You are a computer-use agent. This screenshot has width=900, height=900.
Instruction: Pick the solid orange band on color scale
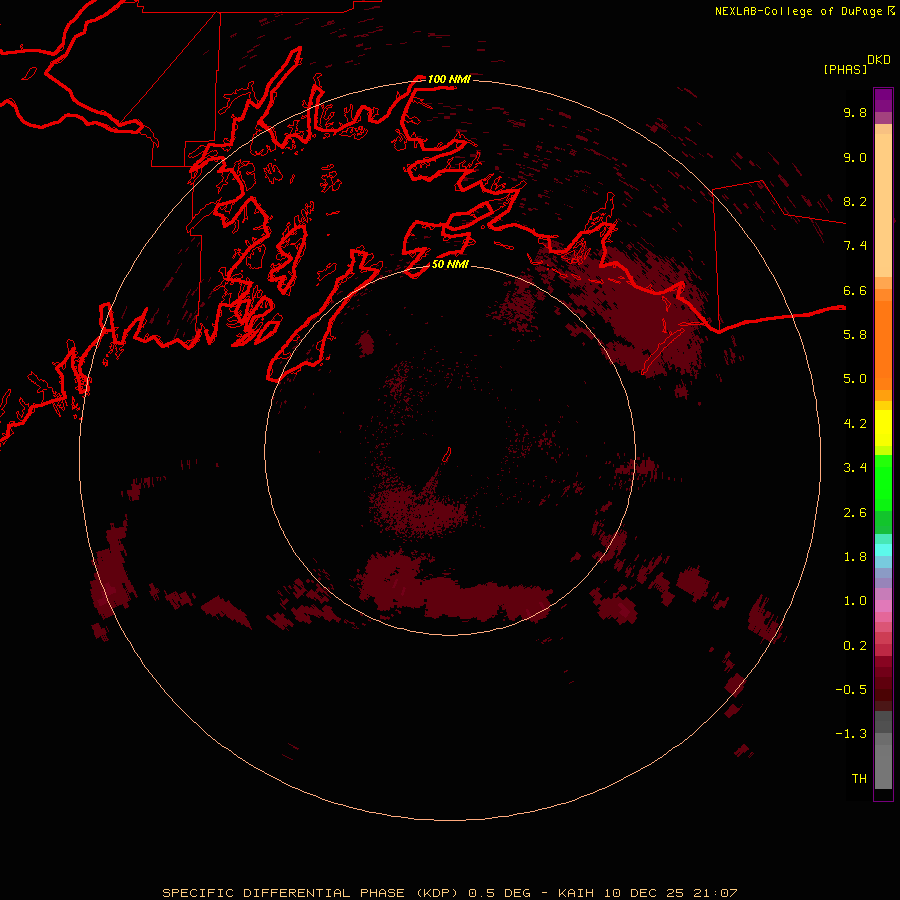(883, 345)
